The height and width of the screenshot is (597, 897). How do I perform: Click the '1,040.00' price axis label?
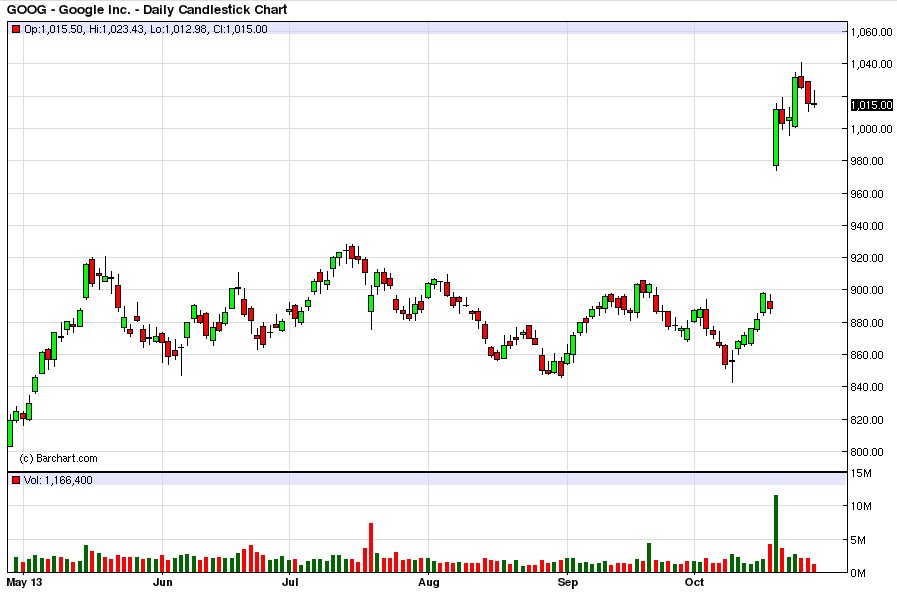[871, 64]
